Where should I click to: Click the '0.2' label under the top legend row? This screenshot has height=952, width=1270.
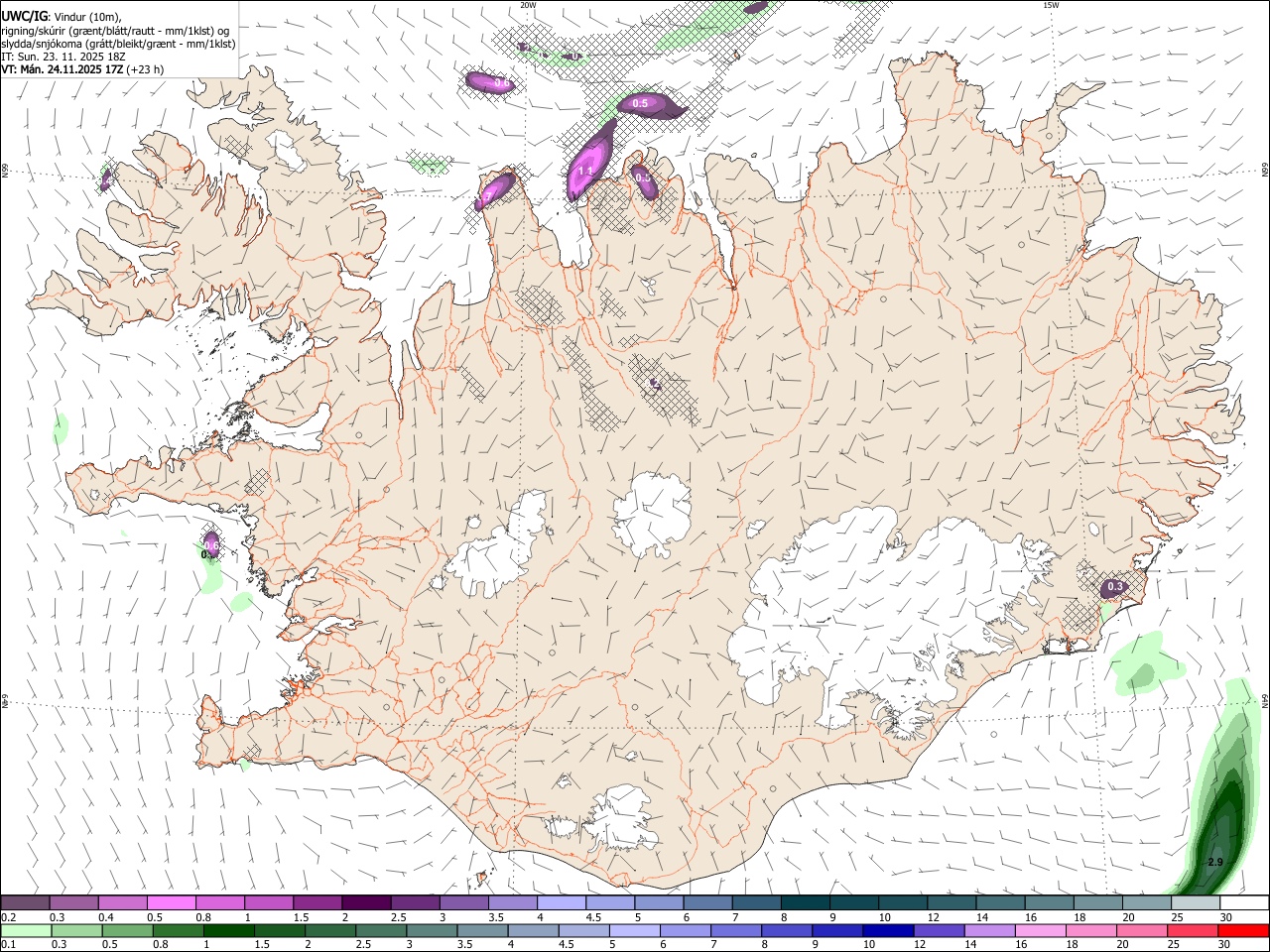coord(9,917)
